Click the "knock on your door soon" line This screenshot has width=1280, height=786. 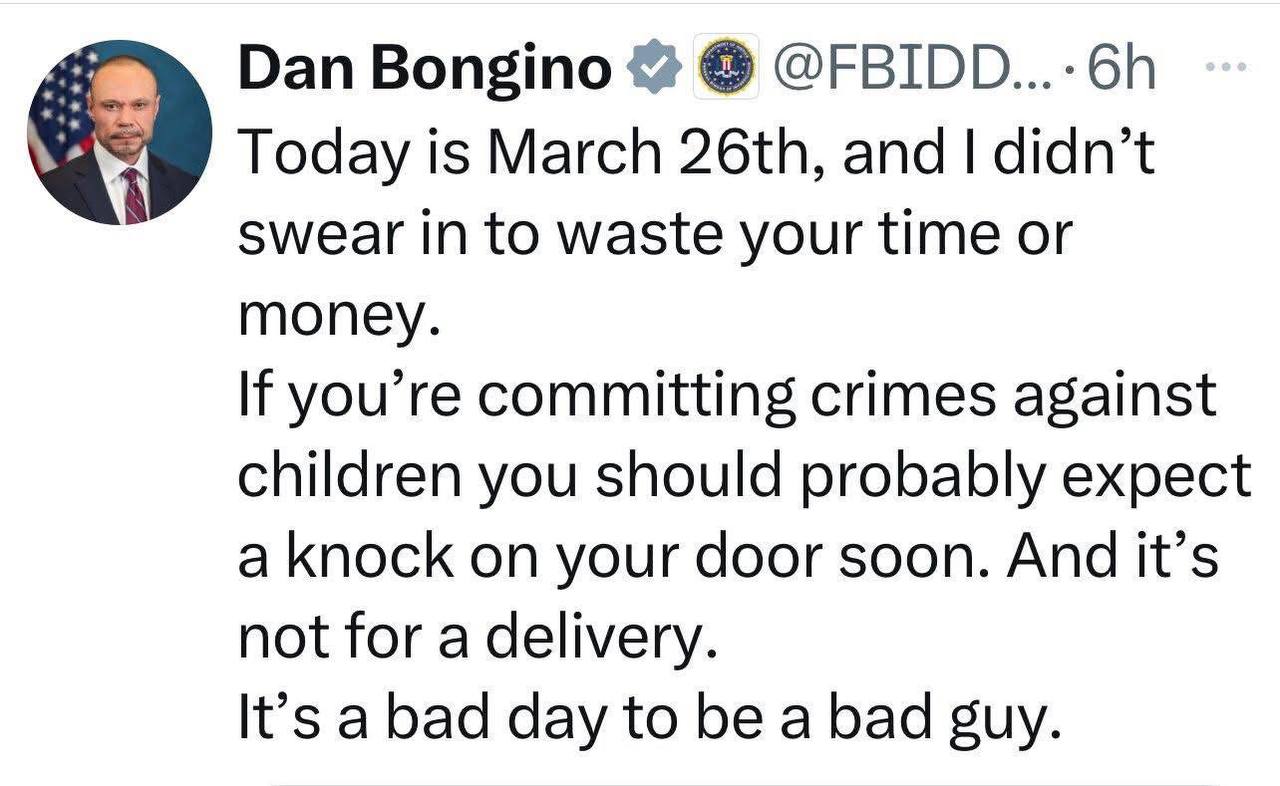[x=620, y=556]
